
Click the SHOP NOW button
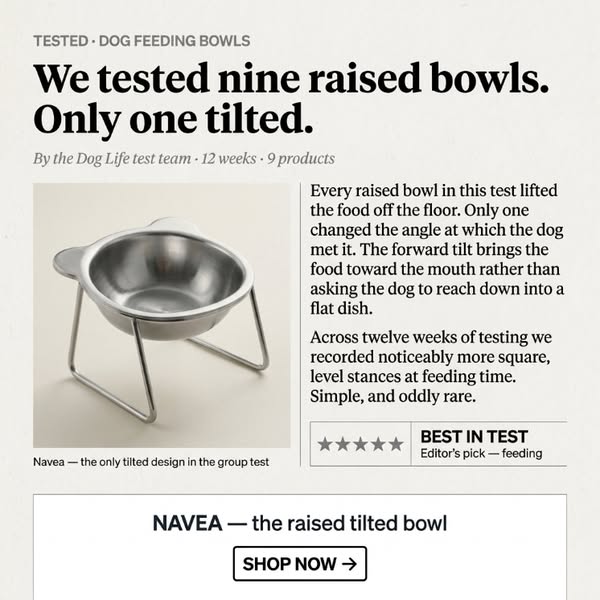(x=300, y=564)
